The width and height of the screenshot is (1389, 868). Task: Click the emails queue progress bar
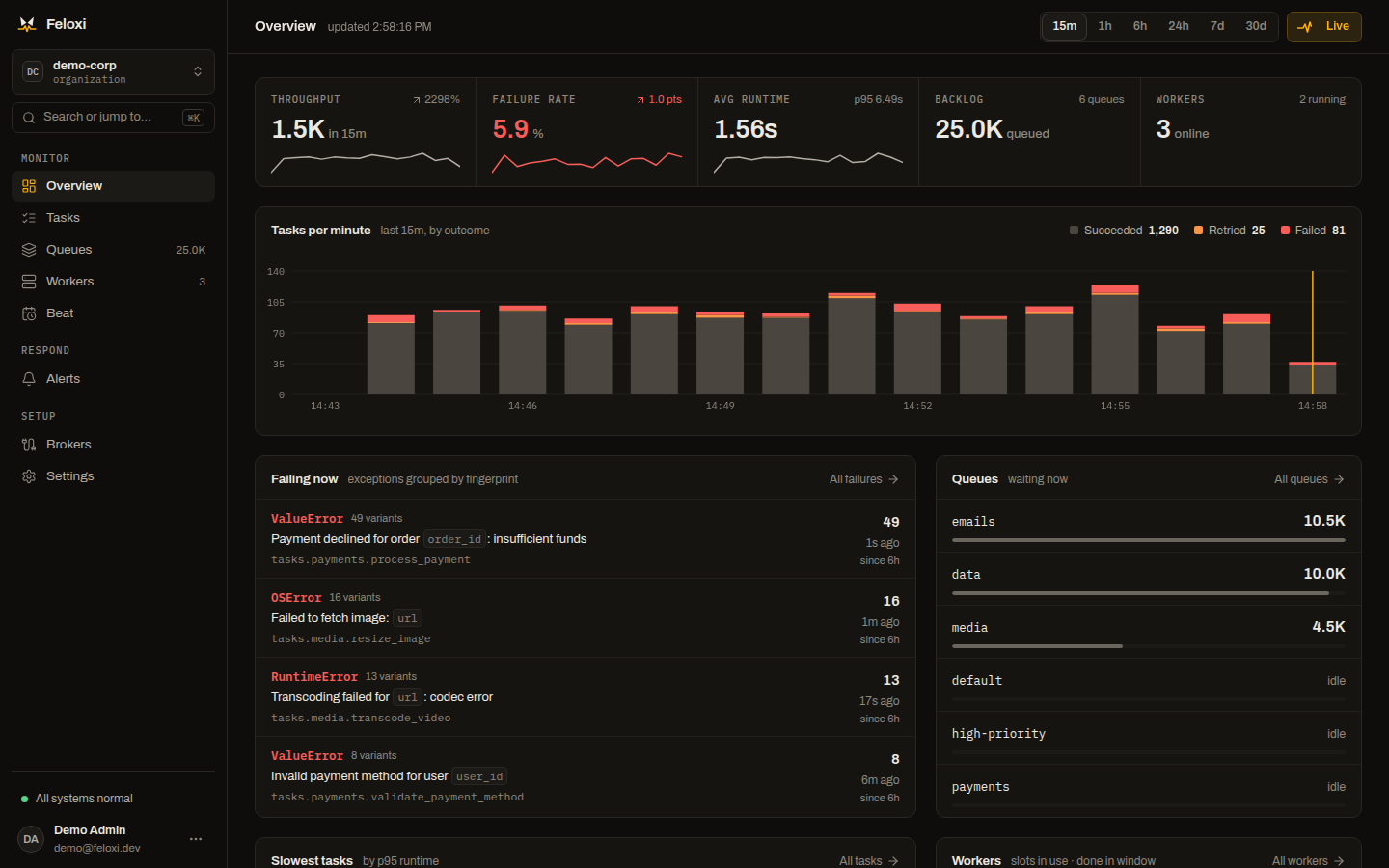(1149, 540)
